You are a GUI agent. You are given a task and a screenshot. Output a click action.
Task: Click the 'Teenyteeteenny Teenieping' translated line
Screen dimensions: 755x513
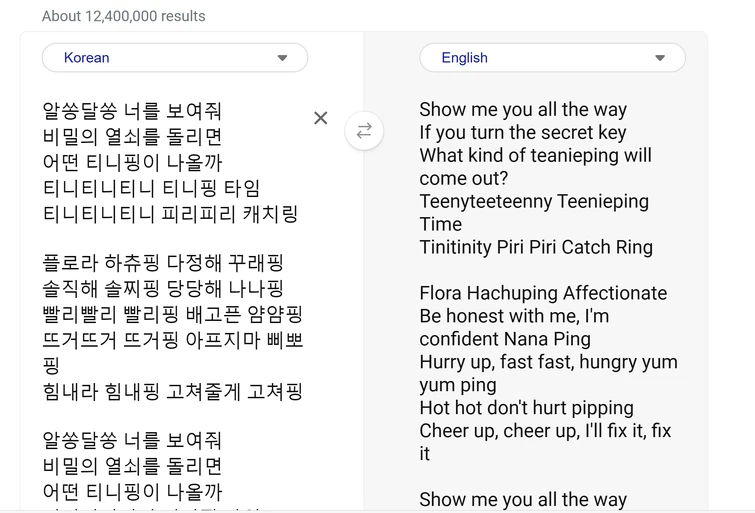[534, 201]
